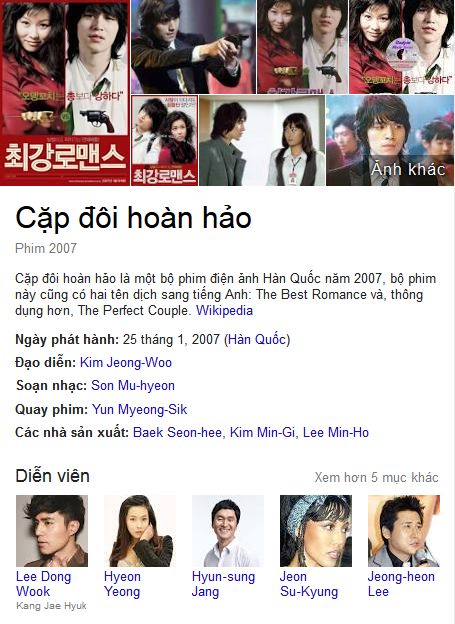Viewport: 455px width, 624px height.
Task: Open Hyun-sung Jang name link
Action: [x=223, y=584]
